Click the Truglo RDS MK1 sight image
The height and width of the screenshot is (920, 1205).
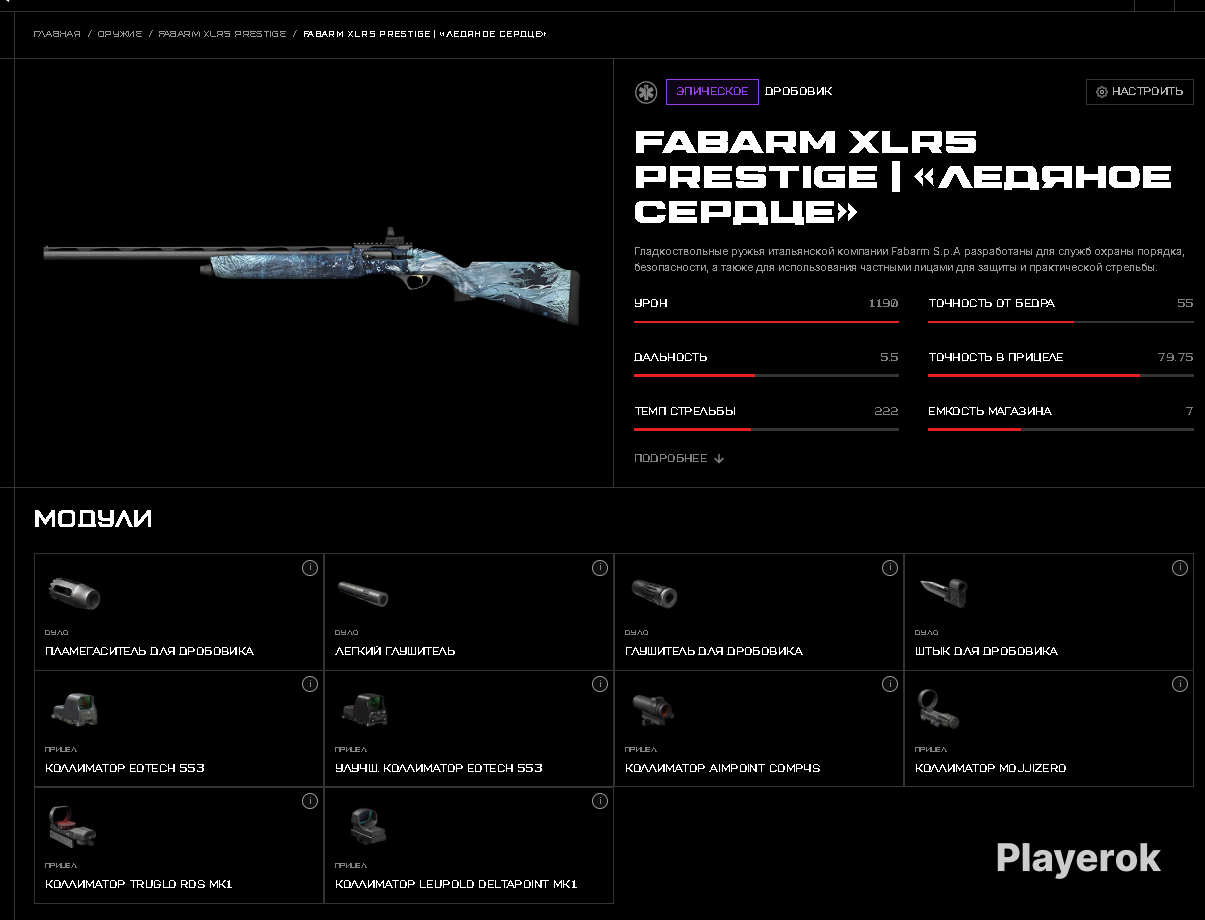point(72,827)
